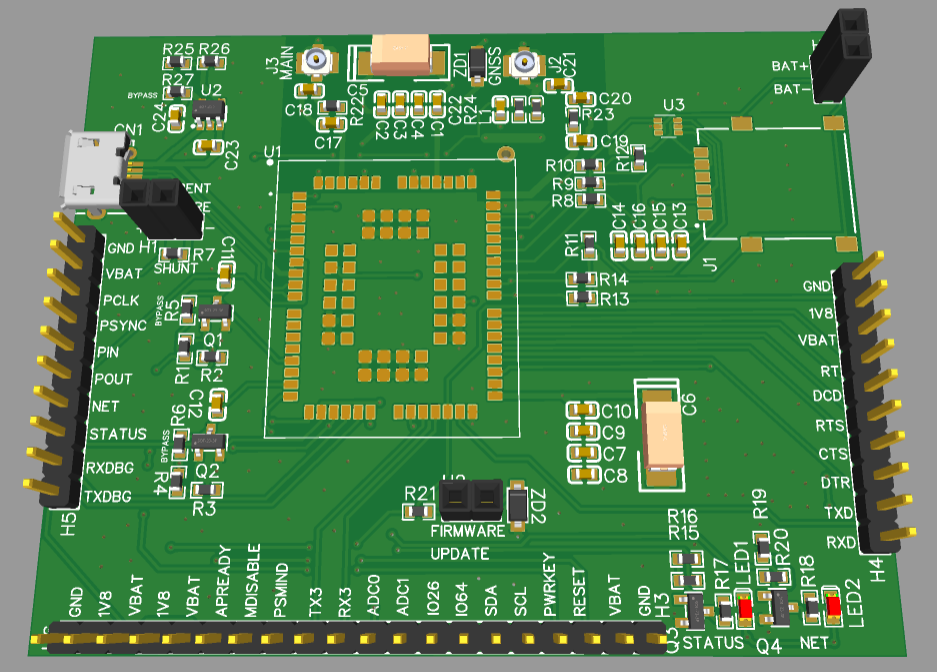Viewport: 937px width, 672px height.
Task: Click the PSMIND silkscreen label
Action: [281, 591]
